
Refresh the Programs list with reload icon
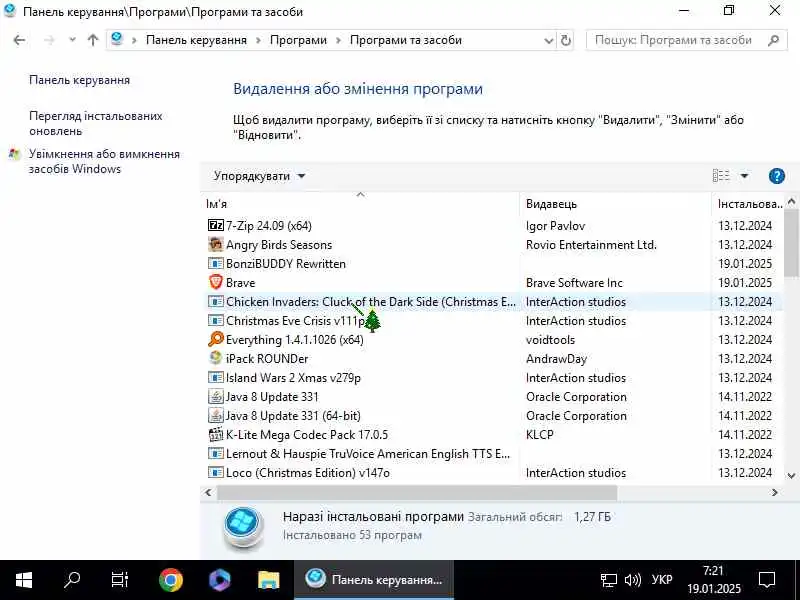point(565,40)
